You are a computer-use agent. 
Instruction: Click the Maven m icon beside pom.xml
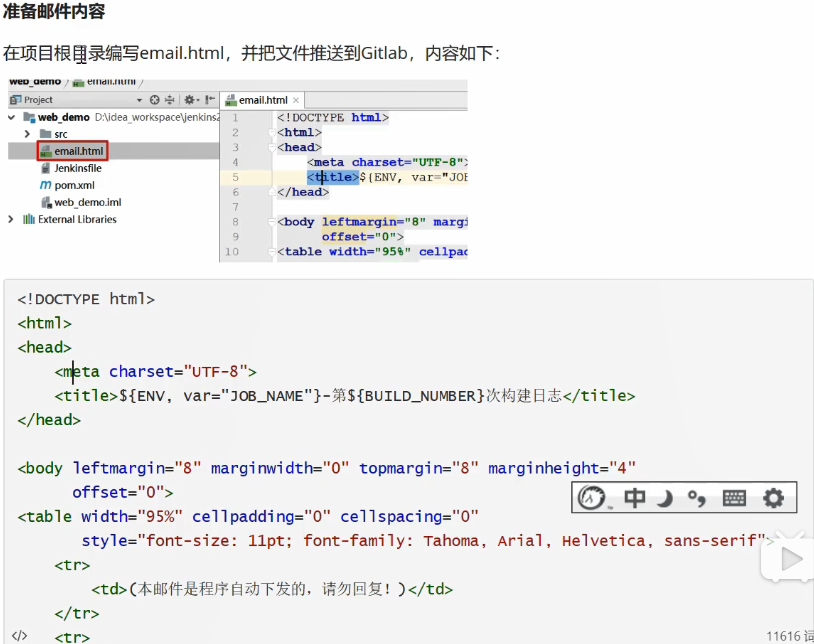[x=46, y=185]
